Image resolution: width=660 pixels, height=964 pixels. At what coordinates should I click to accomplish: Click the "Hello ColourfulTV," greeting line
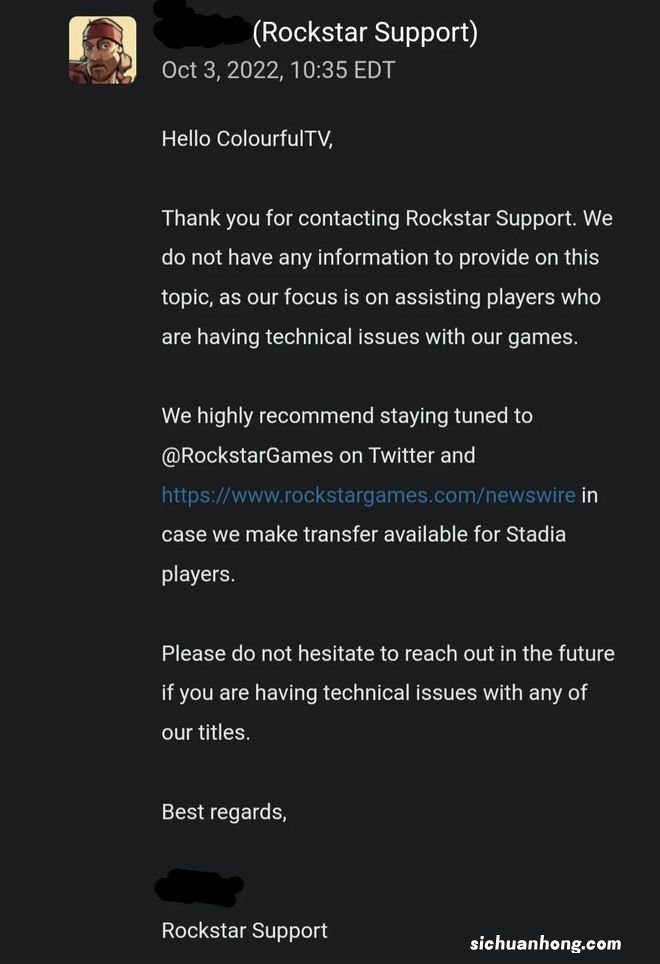point(246,139)
